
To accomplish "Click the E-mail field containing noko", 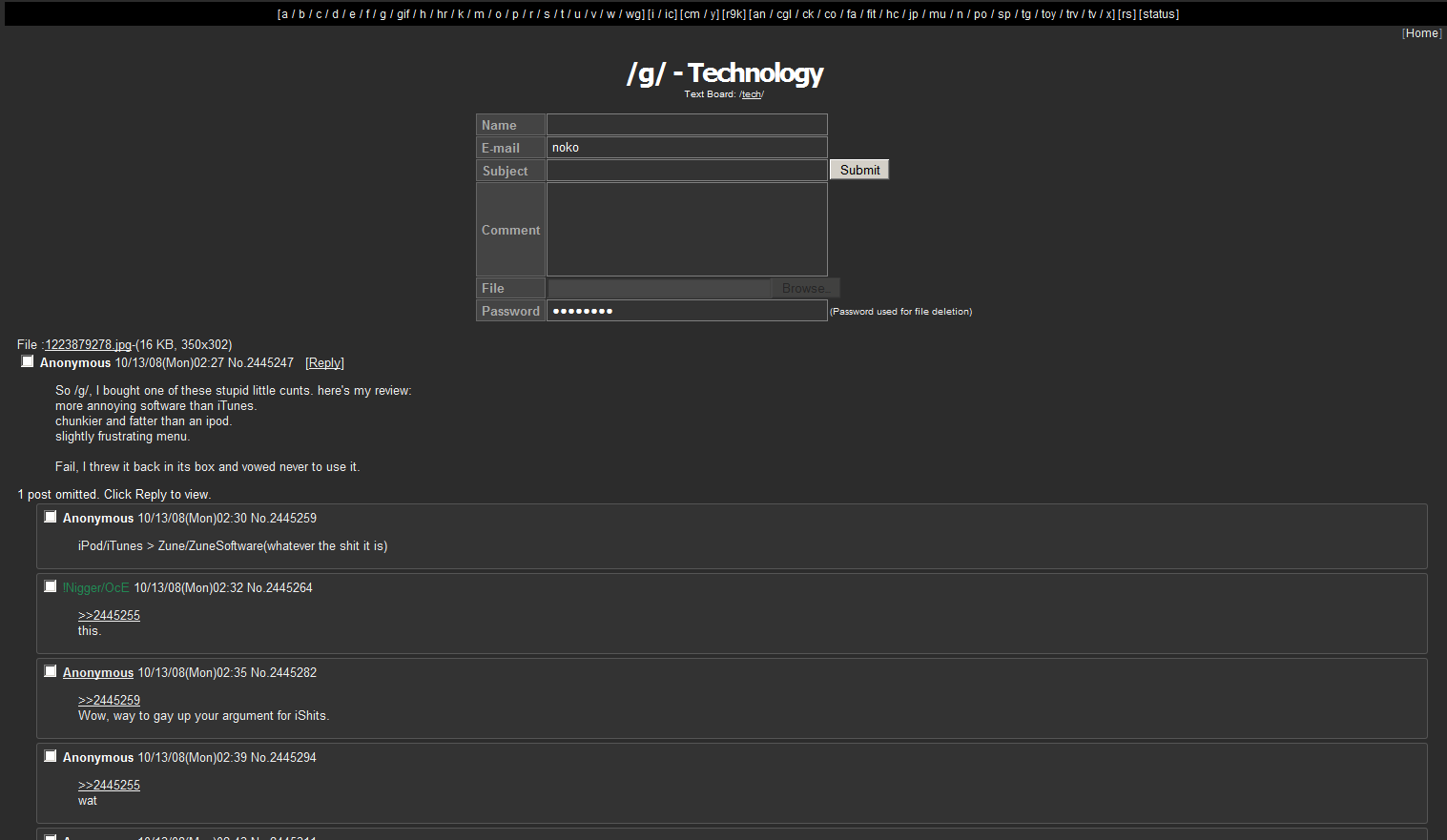I will [x=687, y=147].
